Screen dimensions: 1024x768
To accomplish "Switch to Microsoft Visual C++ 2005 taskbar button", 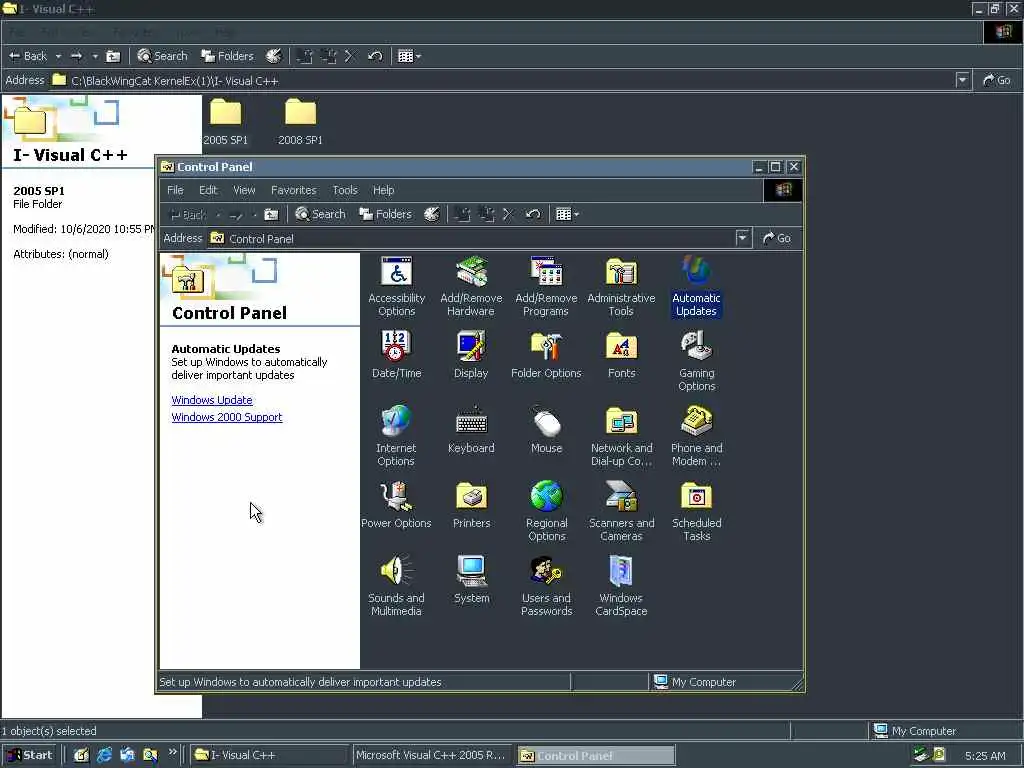I will point(432,755).
